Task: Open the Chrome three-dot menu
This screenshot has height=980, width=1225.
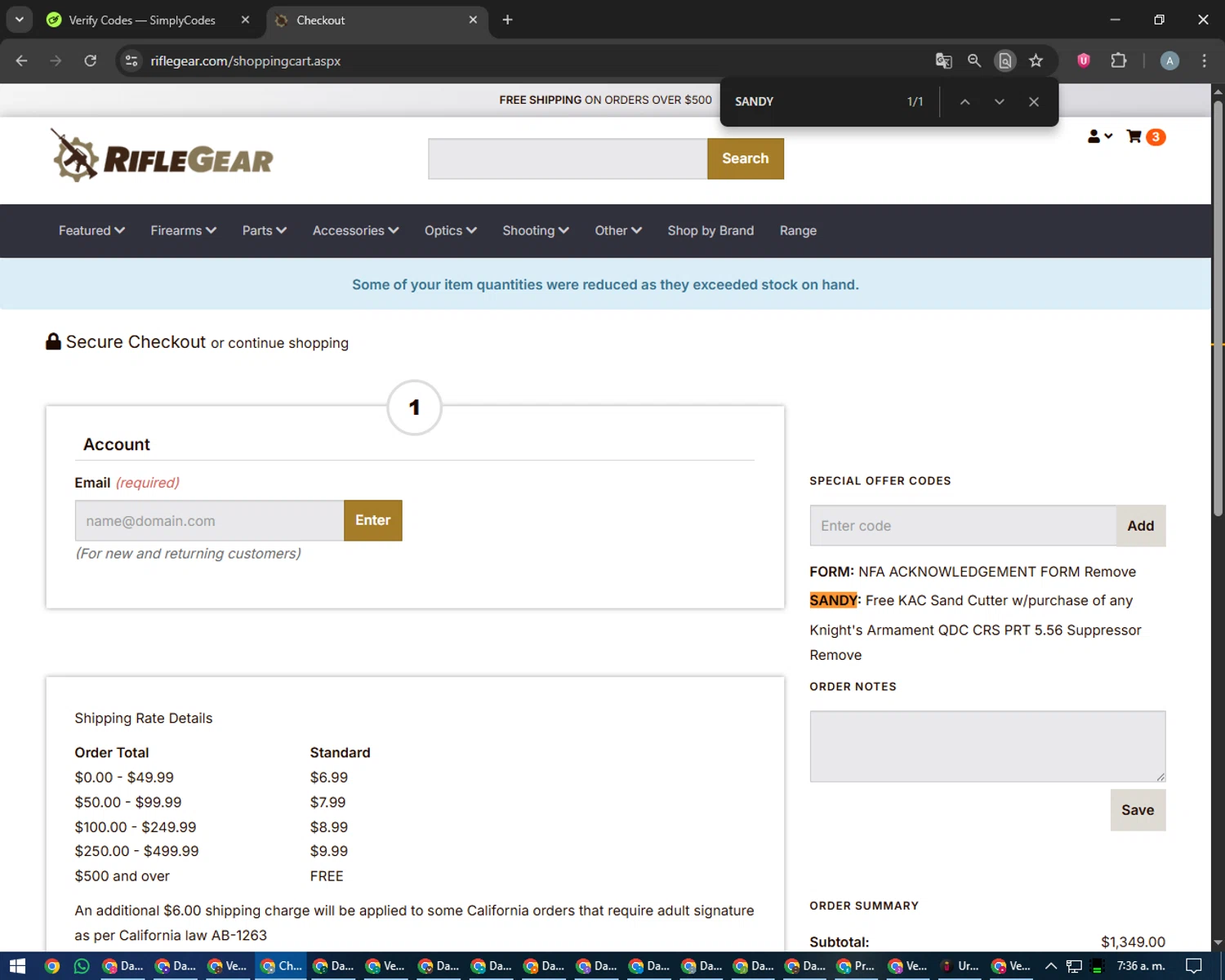Action: [1204, 60]
